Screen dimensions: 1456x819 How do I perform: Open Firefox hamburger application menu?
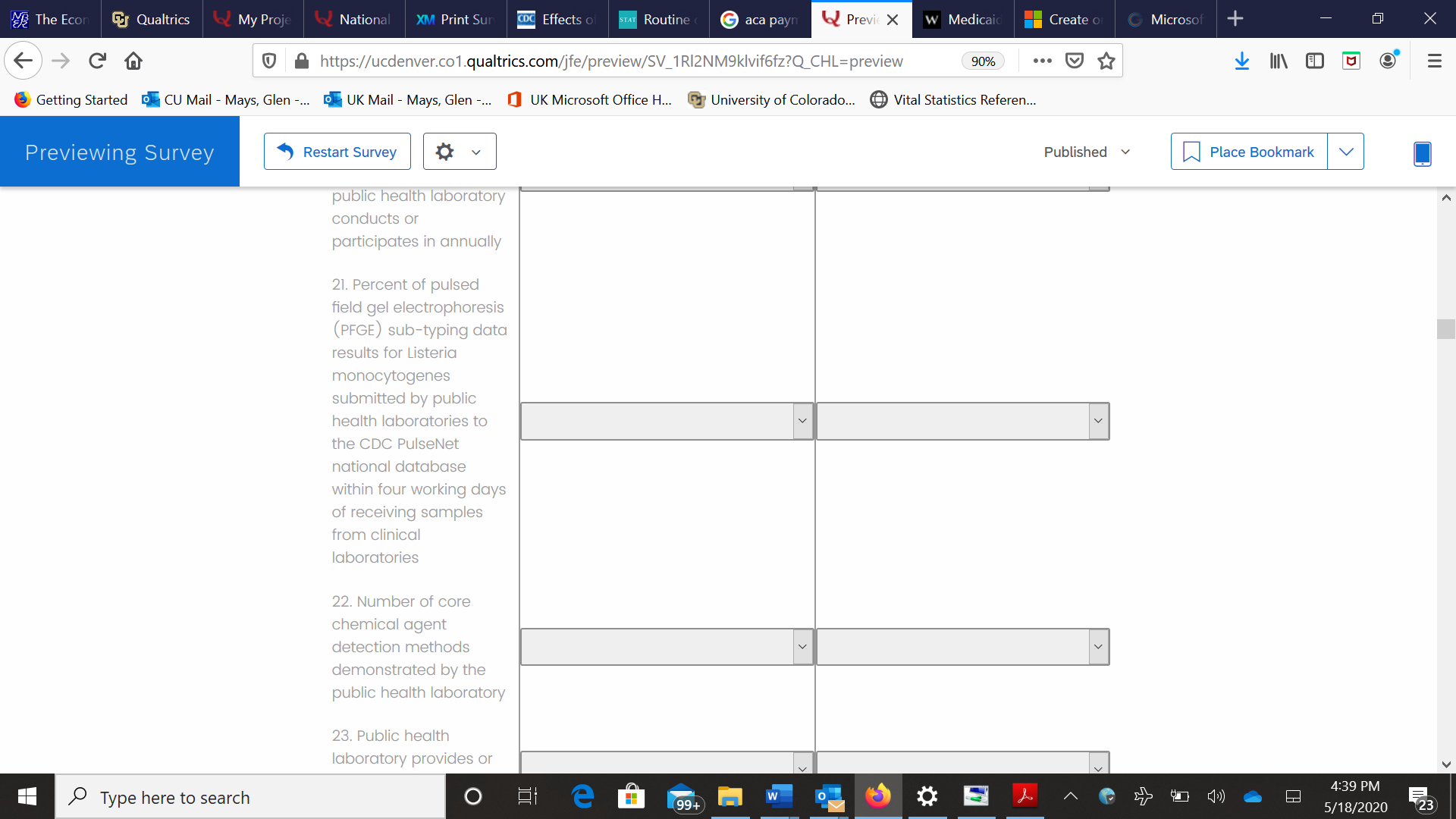pos(1434,61)
